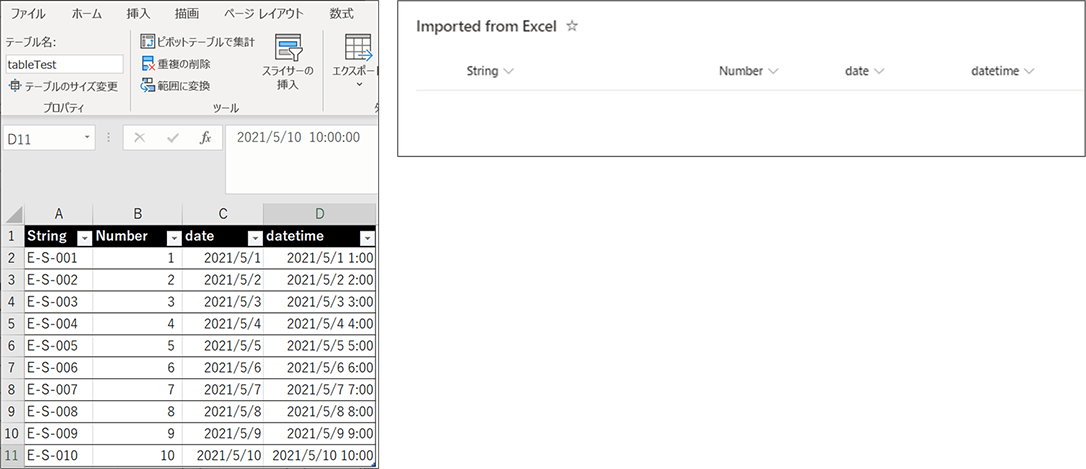Viewport: 1086px width, 469px height.
Task: Open the ファイル (File) tab
Action: click(27, 13)
